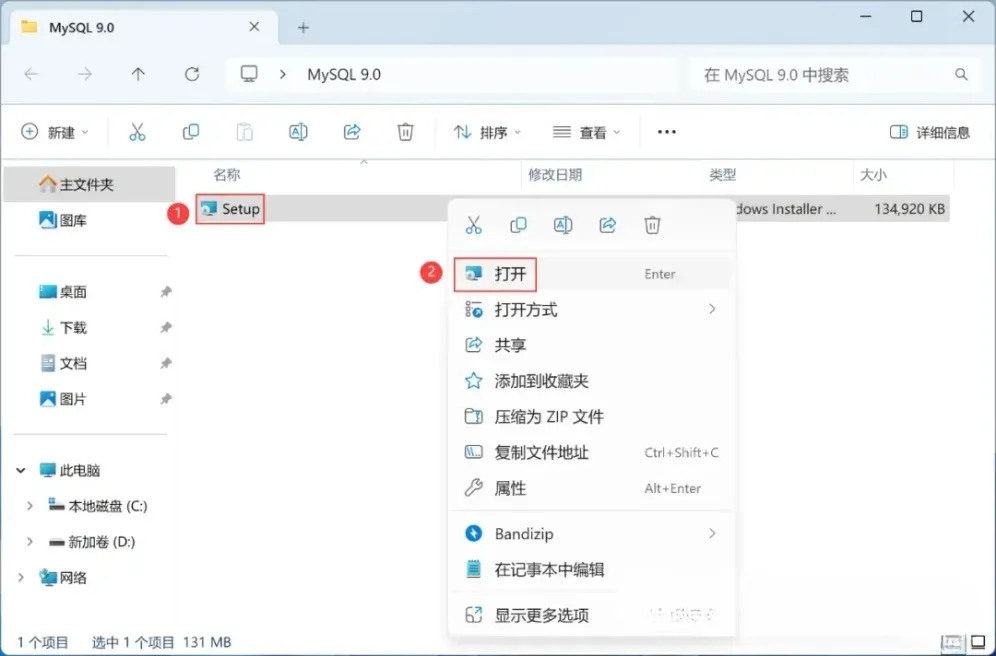Unpin 图片 from quick access

[166, 399]
